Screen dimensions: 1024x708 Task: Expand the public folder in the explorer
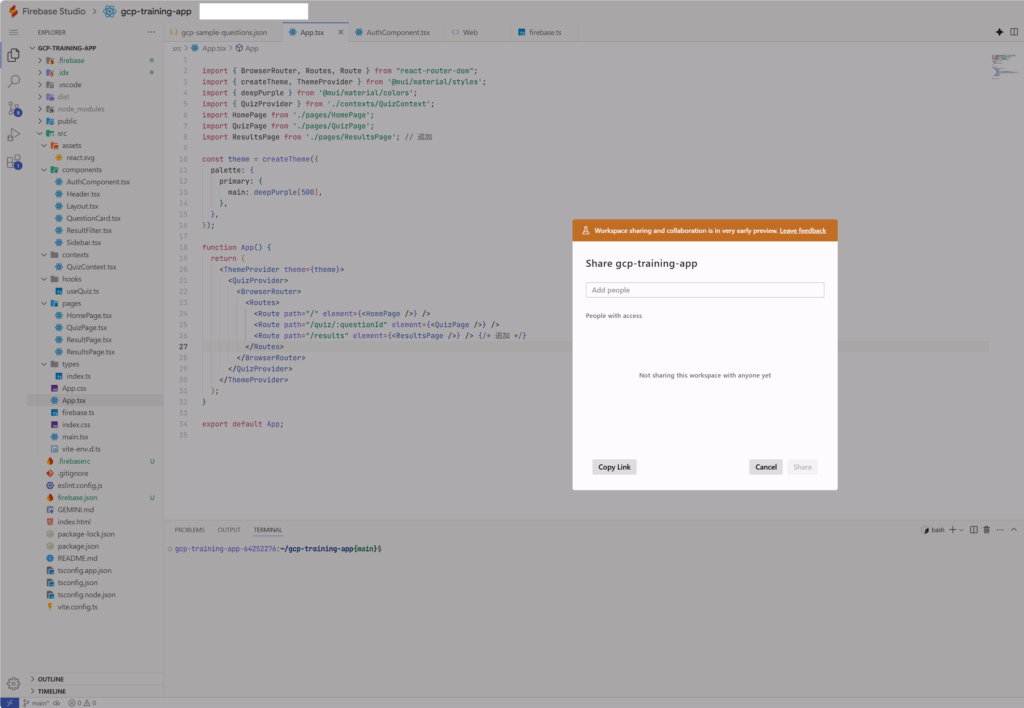[x=67, y=121]
